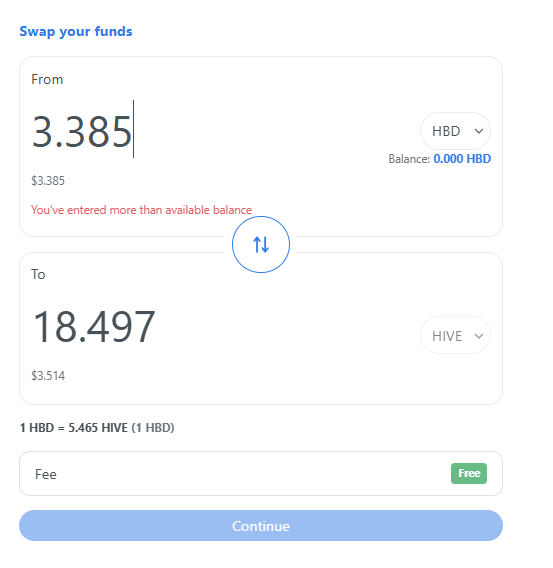Click the $3.514 value under To amount
Image resolution: width=553 pixels, height=568 pixels.
coord(48,376)
